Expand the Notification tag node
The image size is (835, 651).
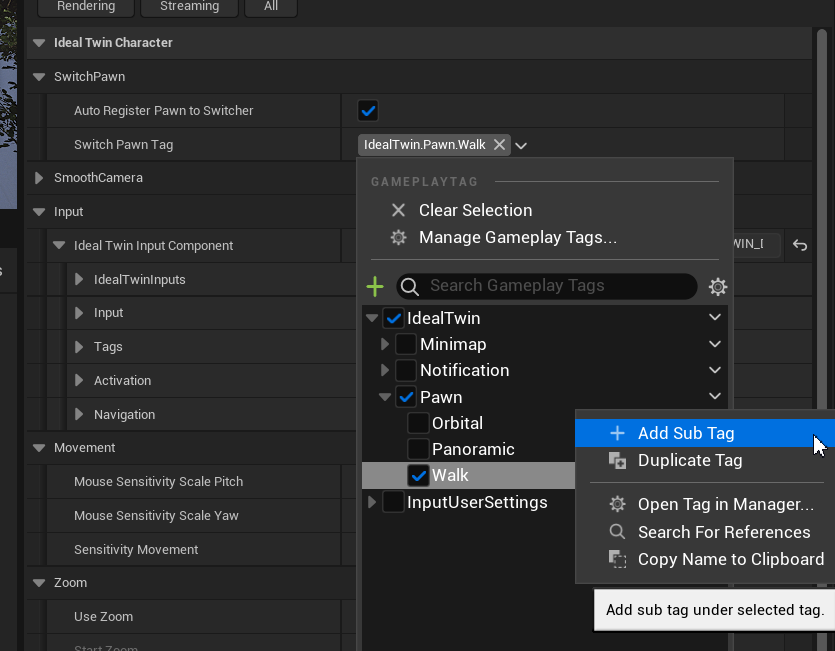coord(385,371)
